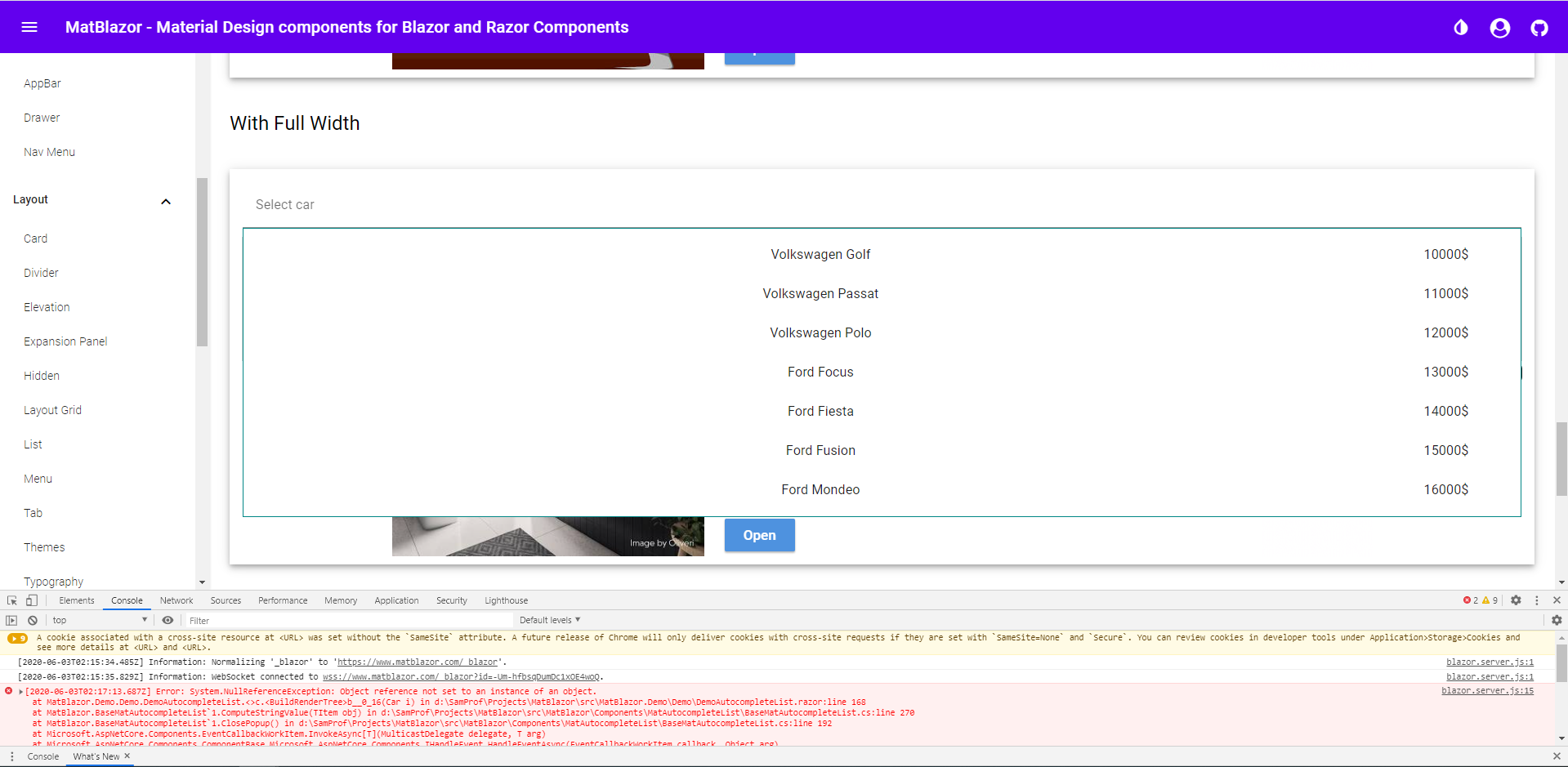1568x767 pixels.
Task: Switch to the Network tab in DevTools
Action: pos(176,600)
